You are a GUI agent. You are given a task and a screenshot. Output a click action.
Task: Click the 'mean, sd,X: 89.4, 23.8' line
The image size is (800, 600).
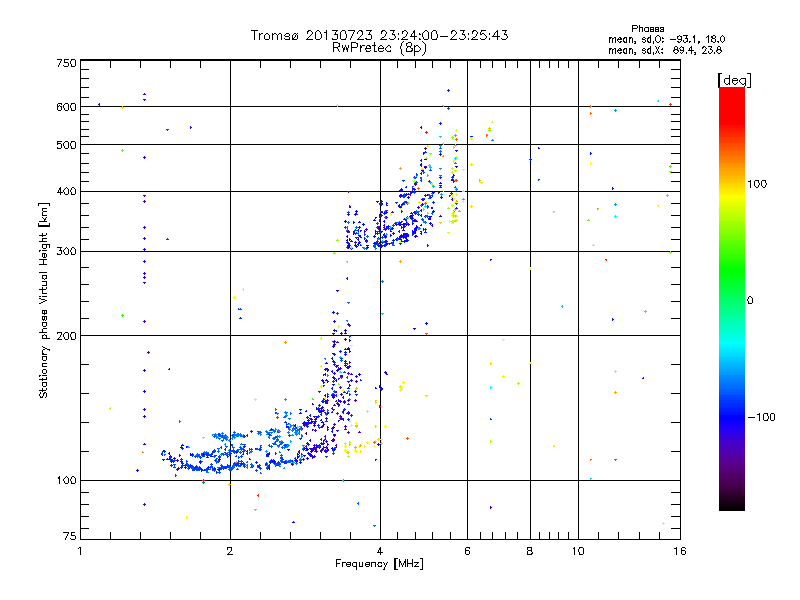click(665, 50)
